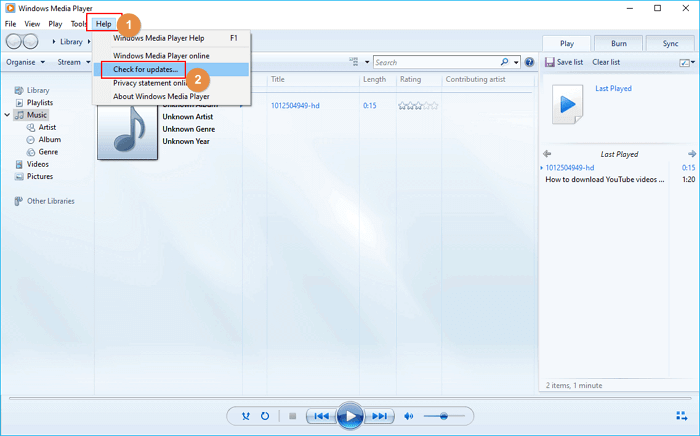Viewport: 700px width, 436px height.
Task: Switch to the Sync tab
Action: 670,43
